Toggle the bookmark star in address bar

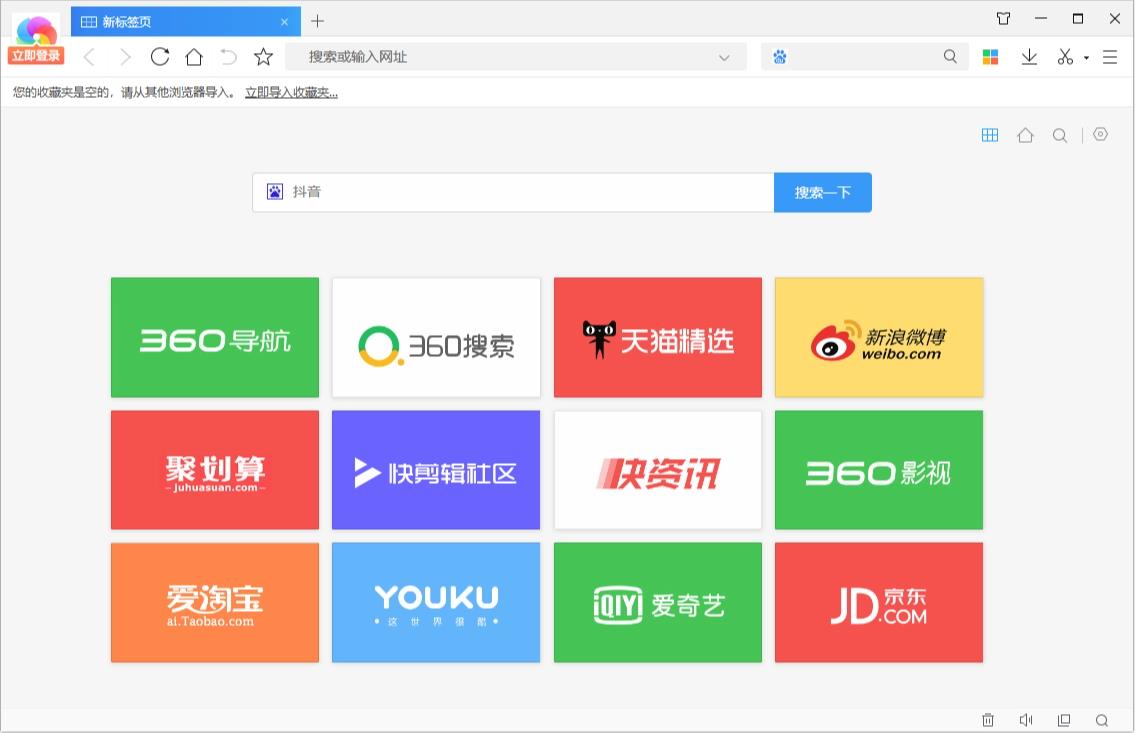262,57
